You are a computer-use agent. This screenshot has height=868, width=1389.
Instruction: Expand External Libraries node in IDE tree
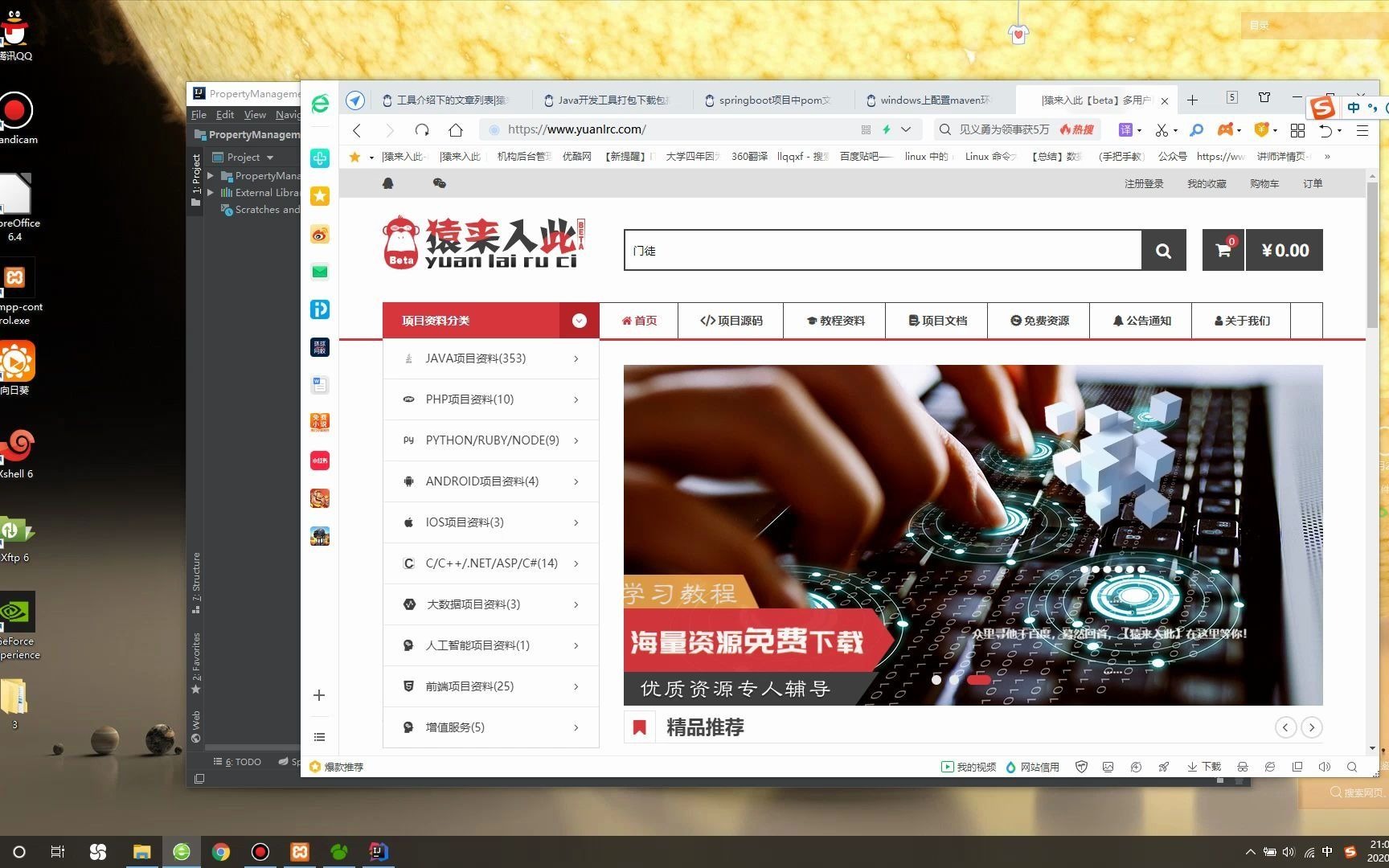(211, 192)
